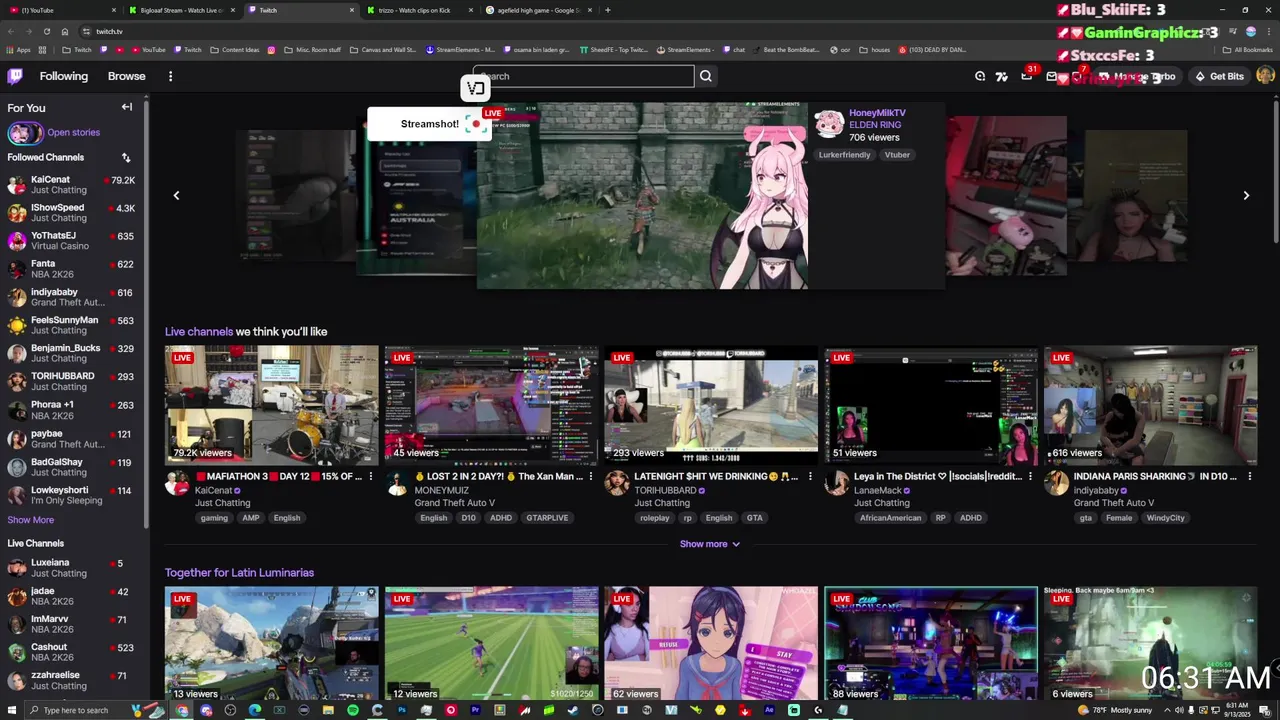The width and height of the screenshot is (1280, 720).
Task: Click the GTARPLIVE tag
Action: tap(547, 518)
